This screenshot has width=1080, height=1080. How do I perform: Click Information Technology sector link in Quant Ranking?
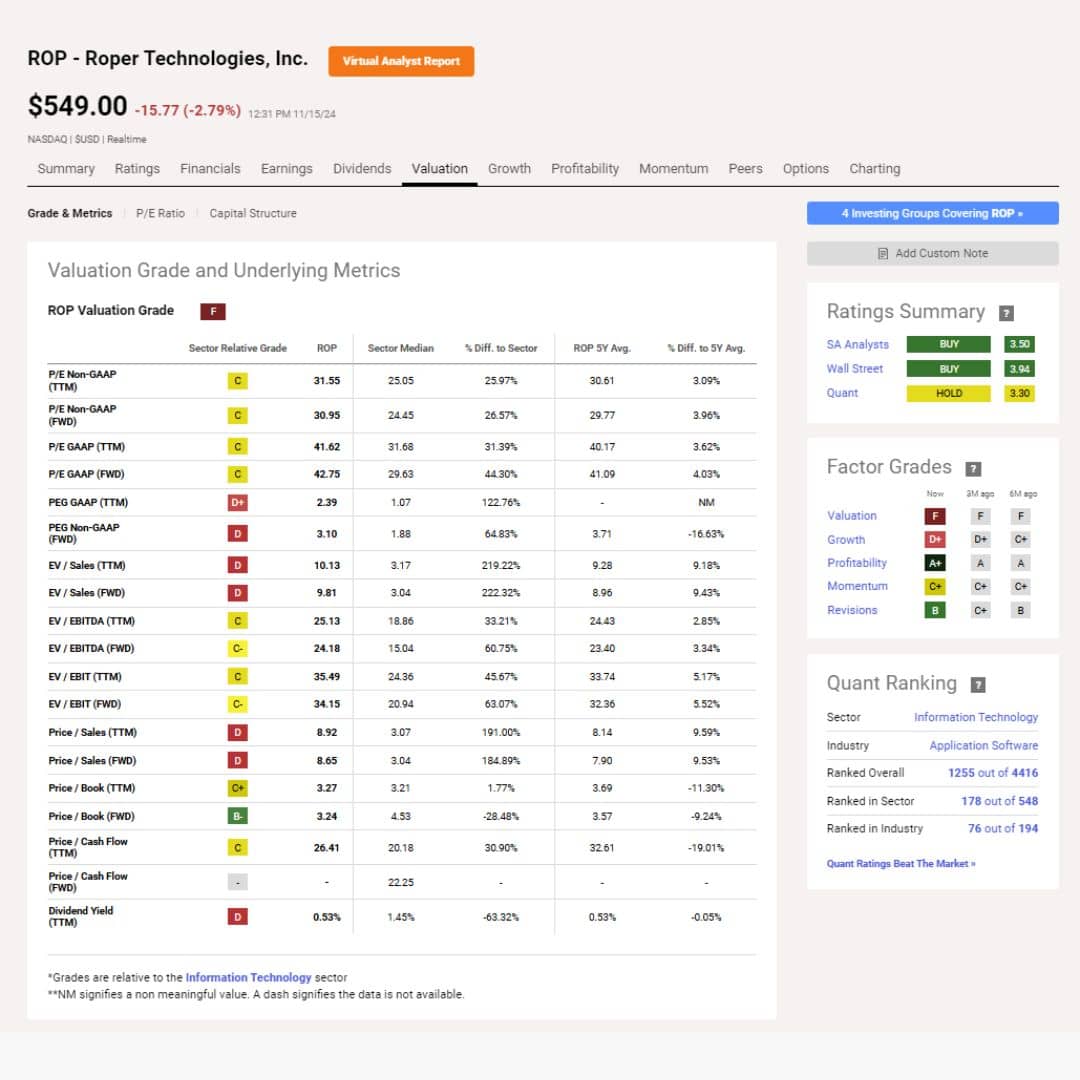click(976, 717)
